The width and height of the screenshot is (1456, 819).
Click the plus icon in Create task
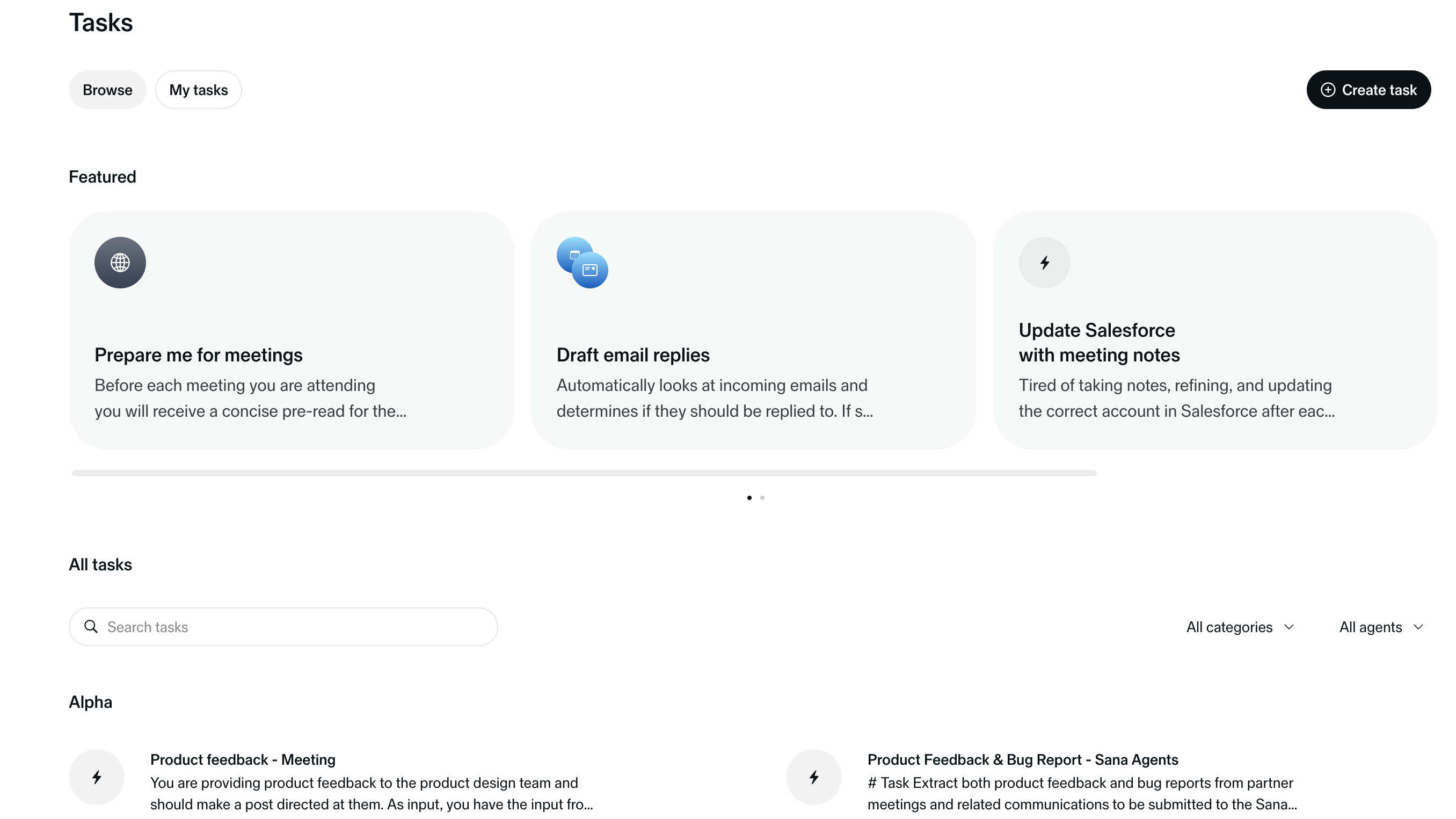tap(1328, 90)
